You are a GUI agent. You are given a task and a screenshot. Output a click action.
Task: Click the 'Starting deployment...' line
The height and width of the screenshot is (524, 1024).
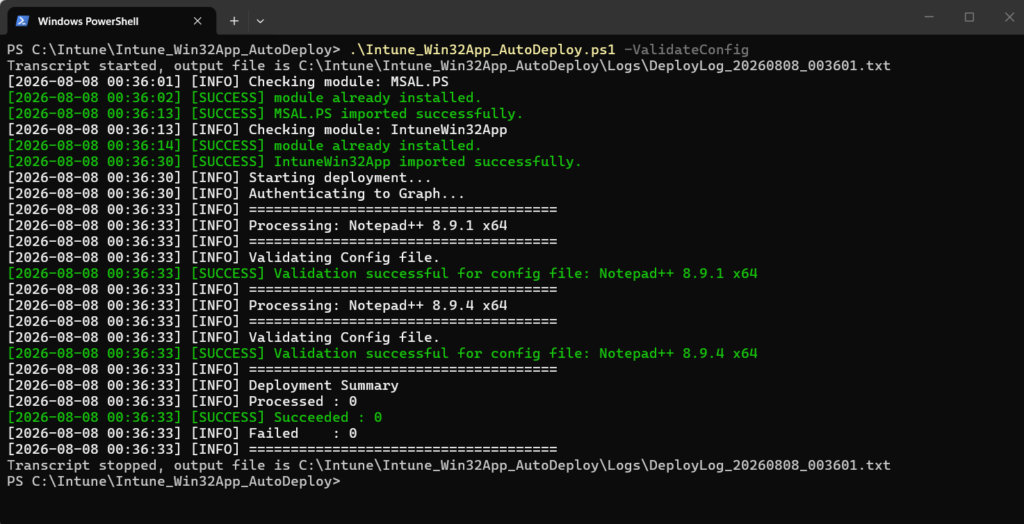click(x=219, y=178)
